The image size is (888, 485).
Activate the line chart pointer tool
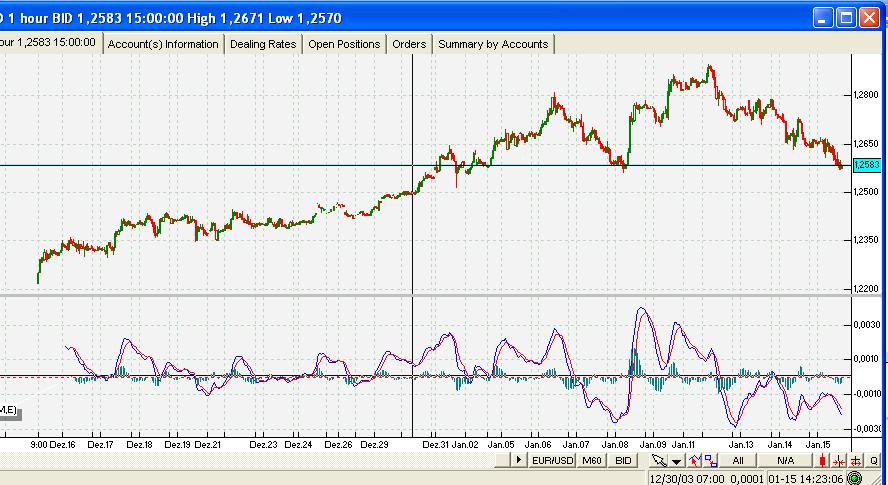[694, 460]
